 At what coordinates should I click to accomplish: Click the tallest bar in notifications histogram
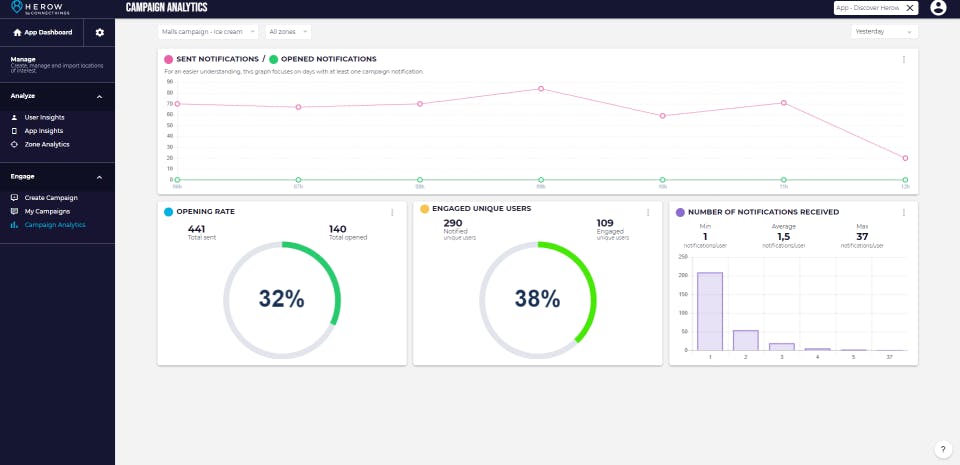pyautogui.click(x=710, y=311)
